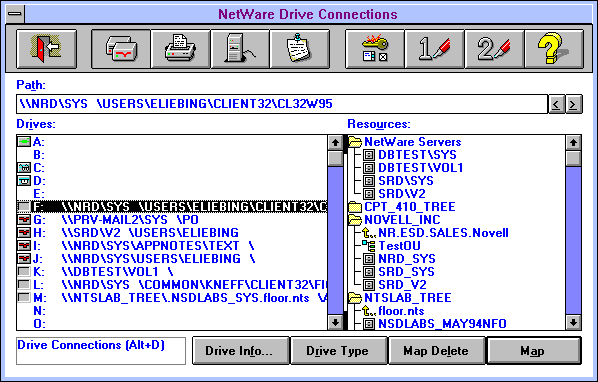Screen dimensions: 598x382
Task: Go up a level via NR.ESD.SALES.Novell
Action: (x=369, y=233)
